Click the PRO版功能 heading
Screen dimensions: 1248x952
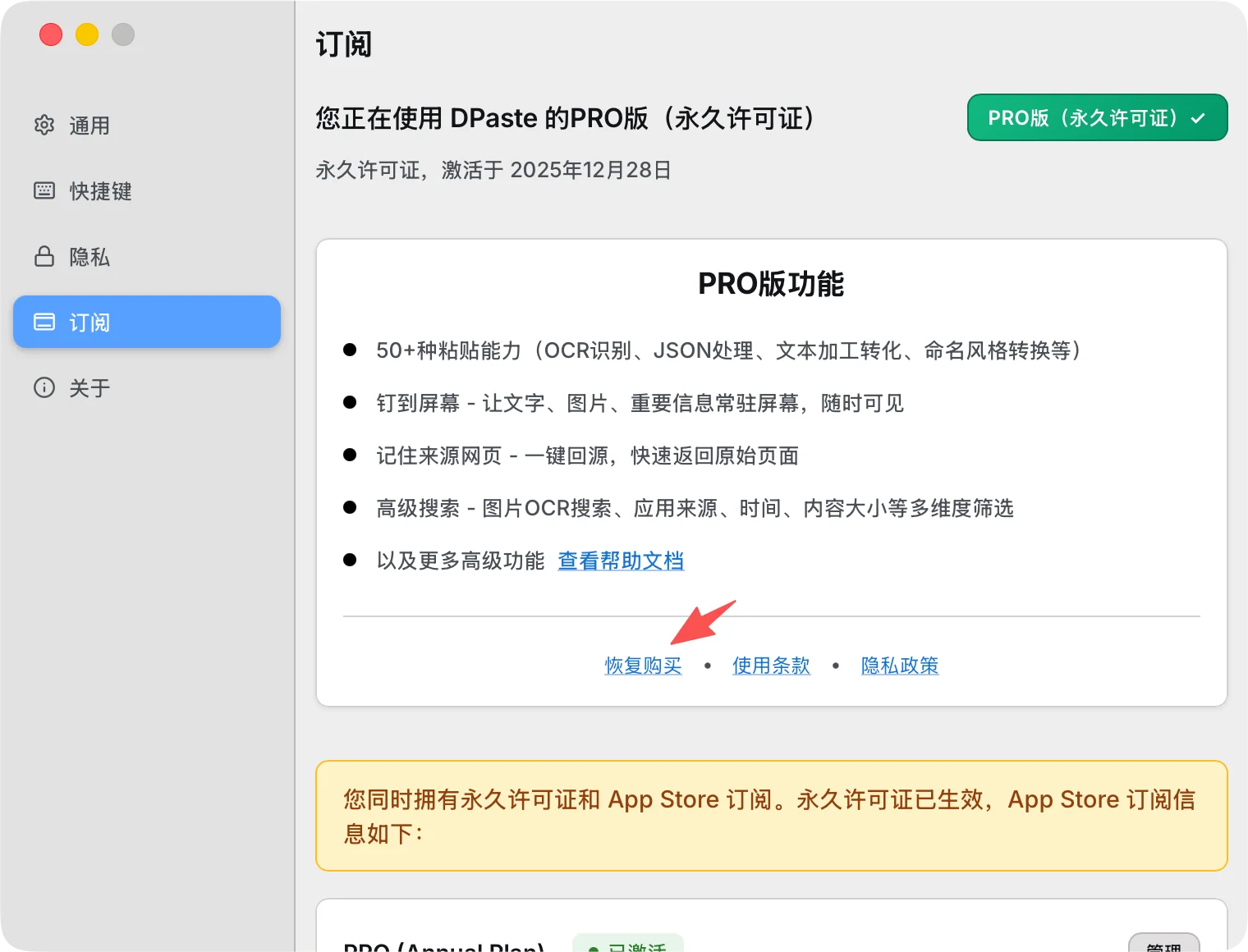[x=771, y=284]
